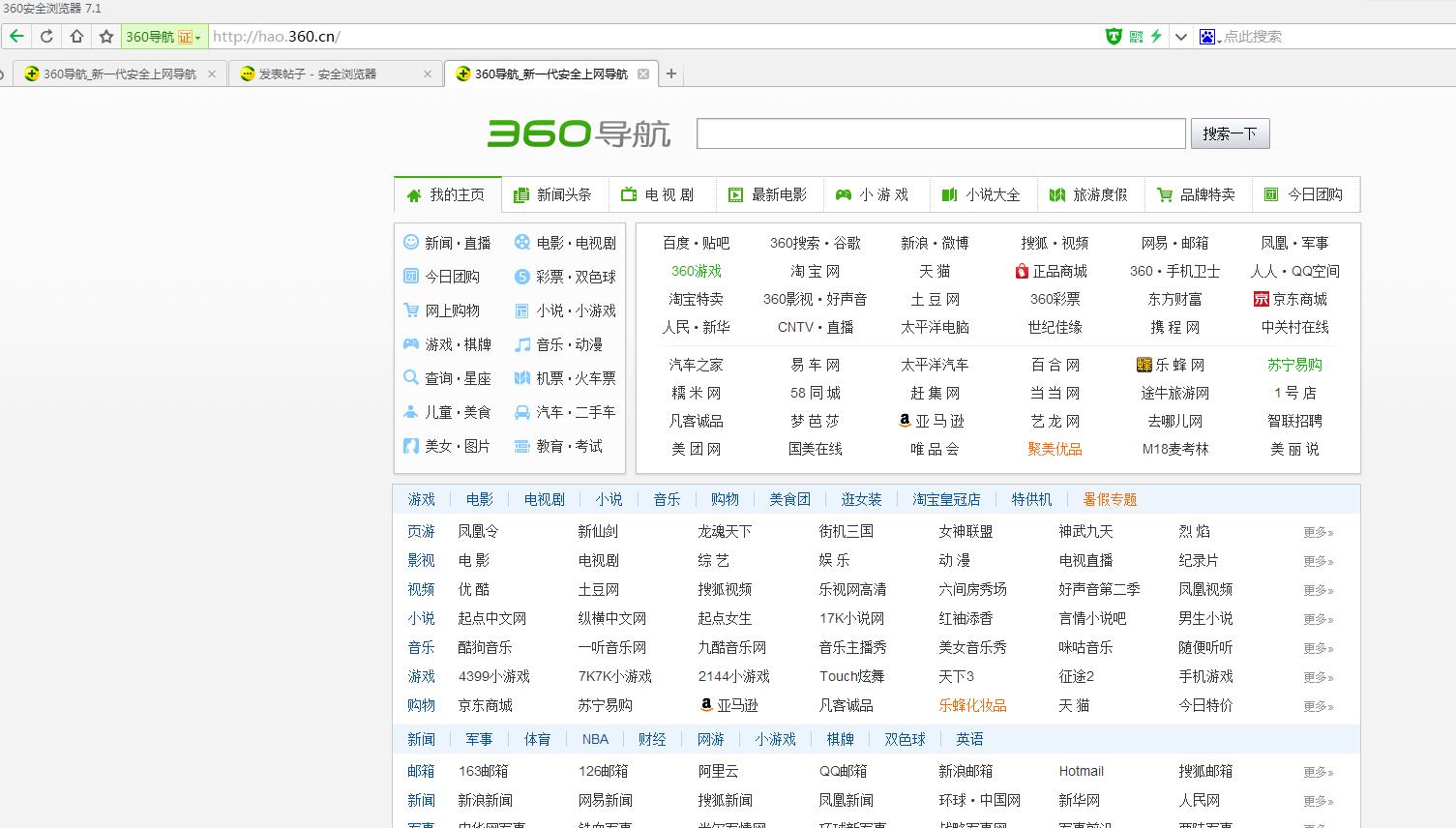
Task: Click the person icon beside 儿童·美食
Action: (x=411, y=412)
